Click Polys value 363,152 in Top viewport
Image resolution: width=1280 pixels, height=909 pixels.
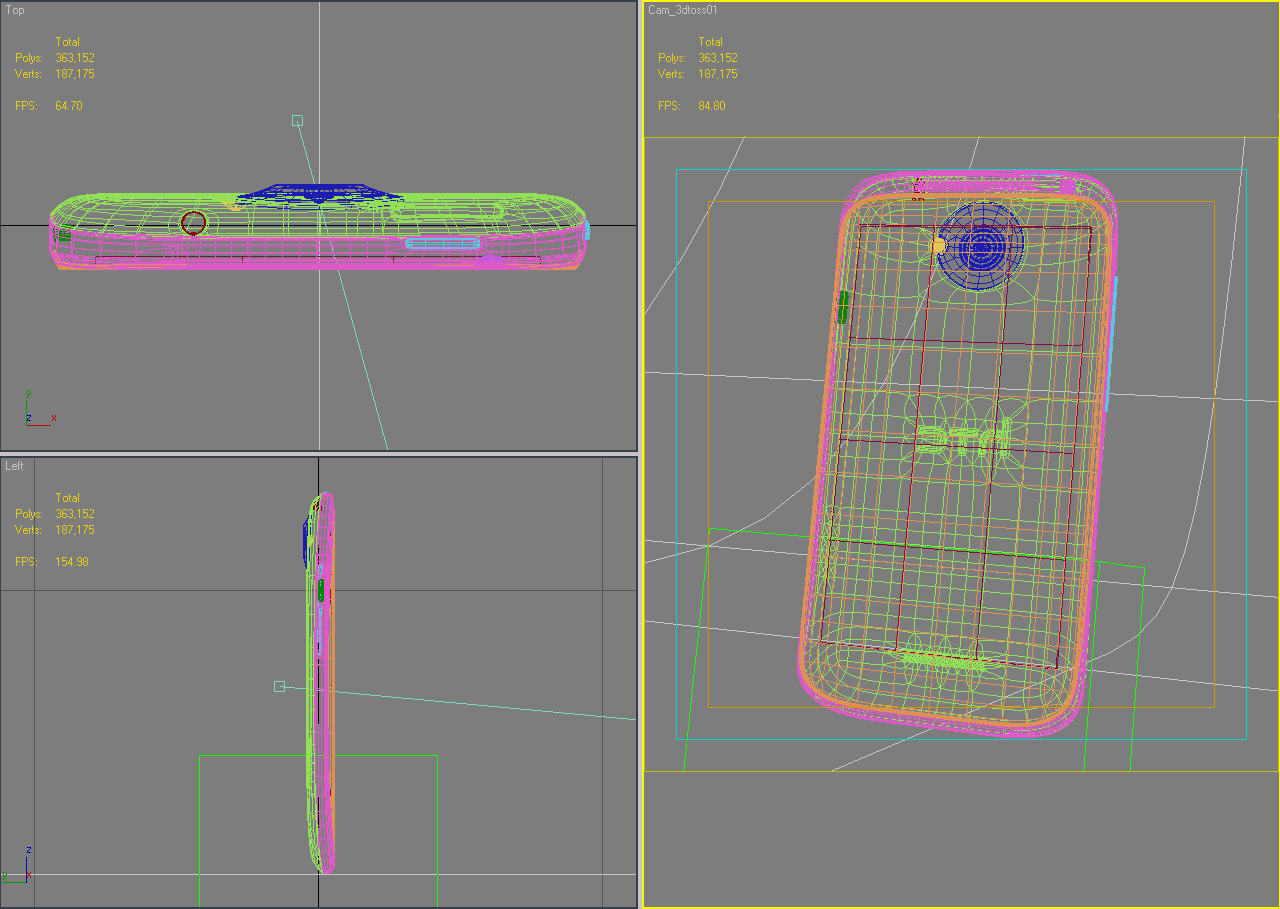(x=75, y=58)
